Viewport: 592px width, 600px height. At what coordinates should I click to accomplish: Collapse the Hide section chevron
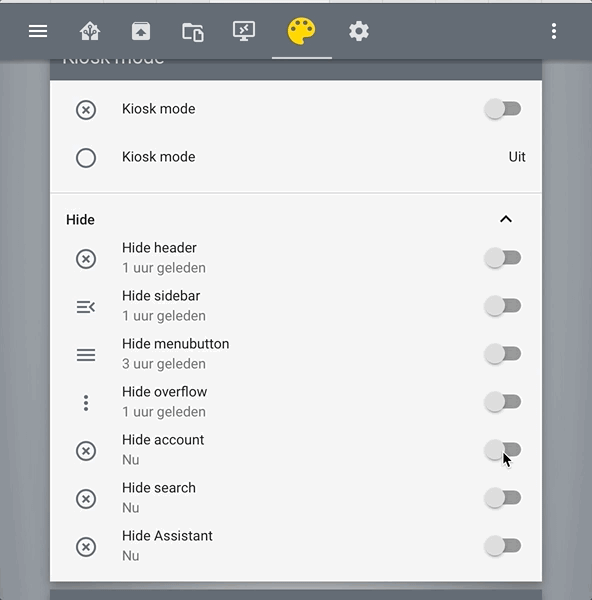pos(506,219)
